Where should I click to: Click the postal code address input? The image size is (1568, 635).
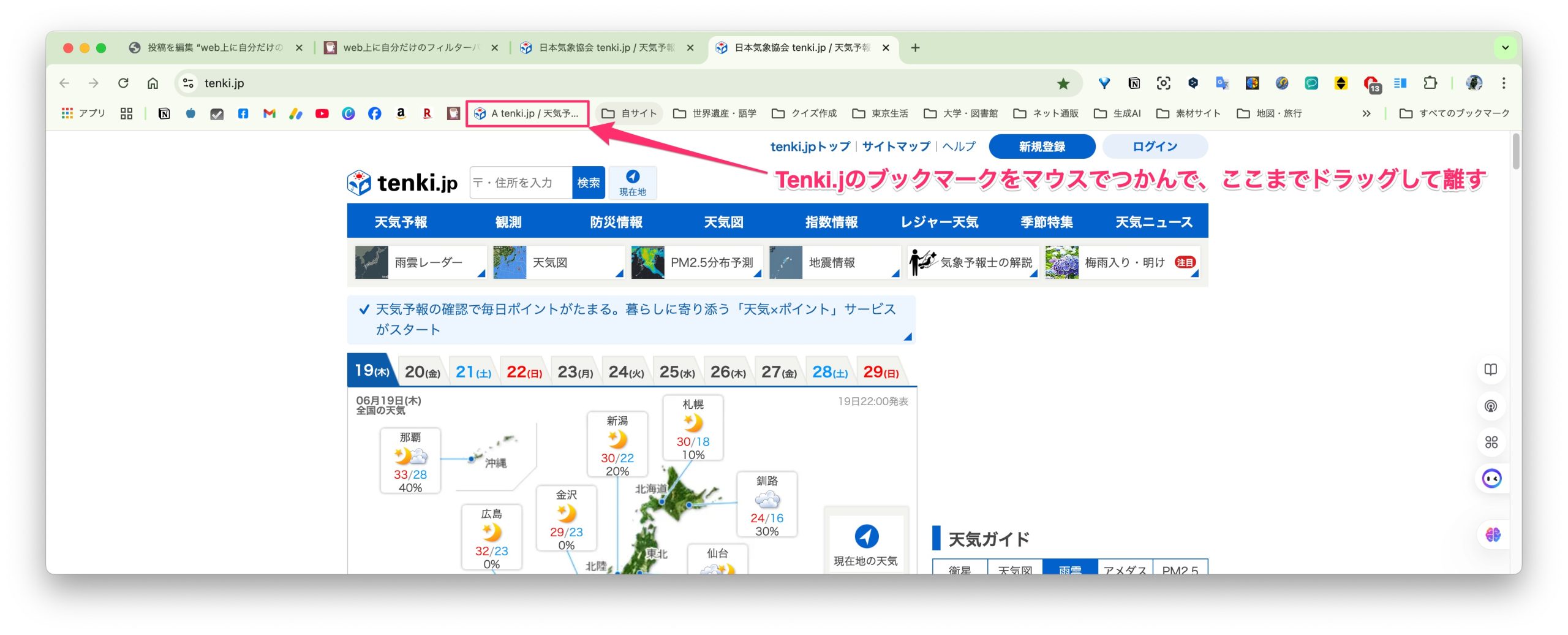point(521,183)
